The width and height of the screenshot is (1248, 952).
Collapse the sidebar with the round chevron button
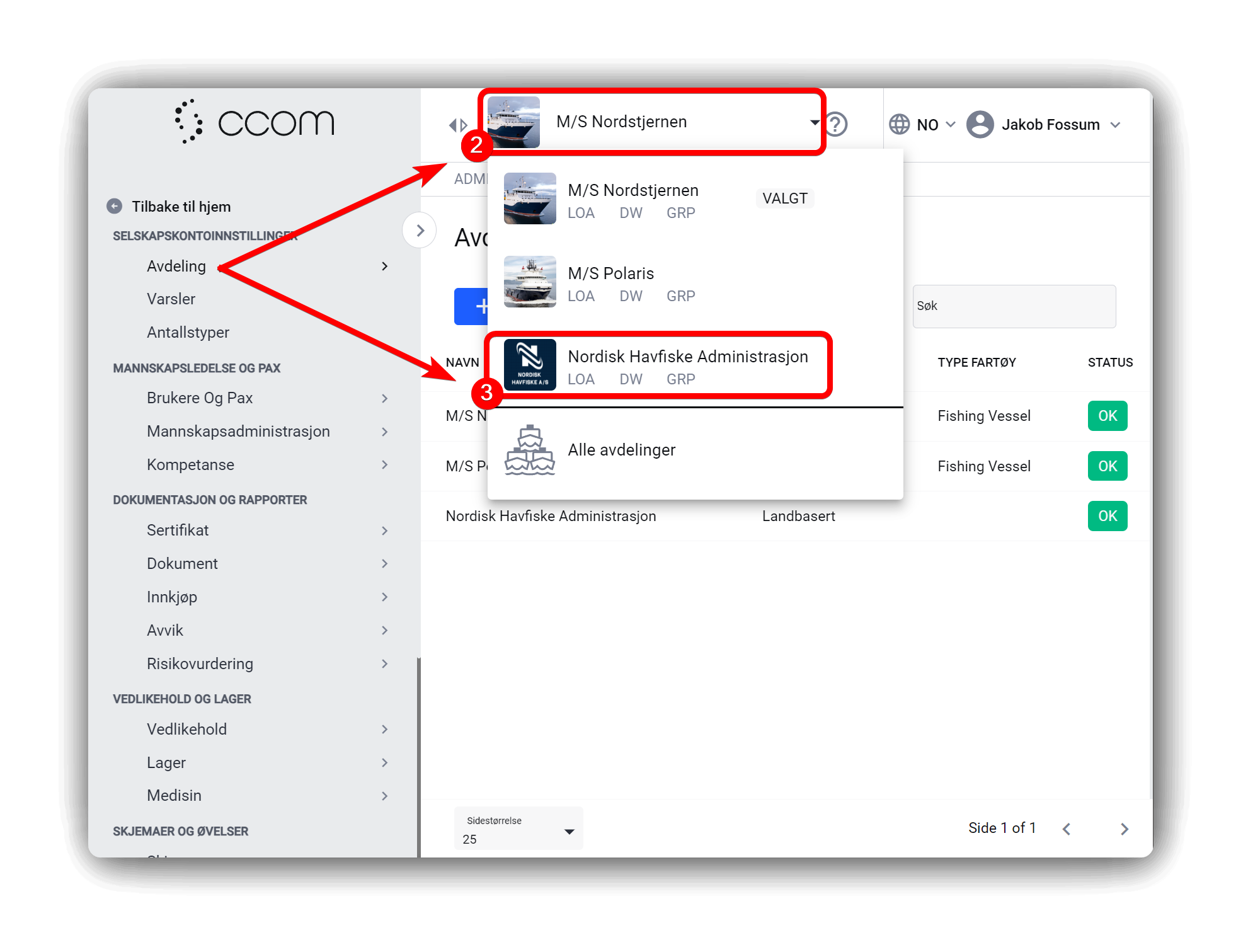point(420,231)
